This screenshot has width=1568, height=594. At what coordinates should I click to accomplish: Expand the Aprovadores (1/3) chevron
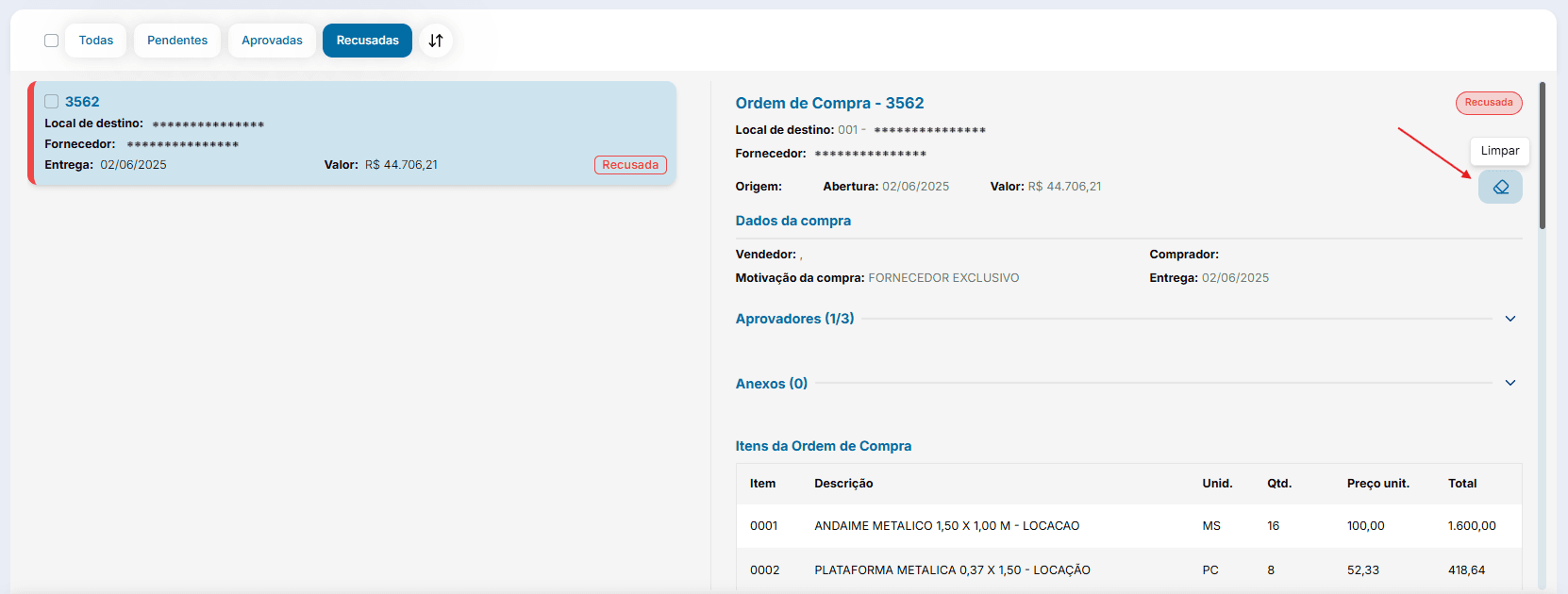click(1510, 319)
